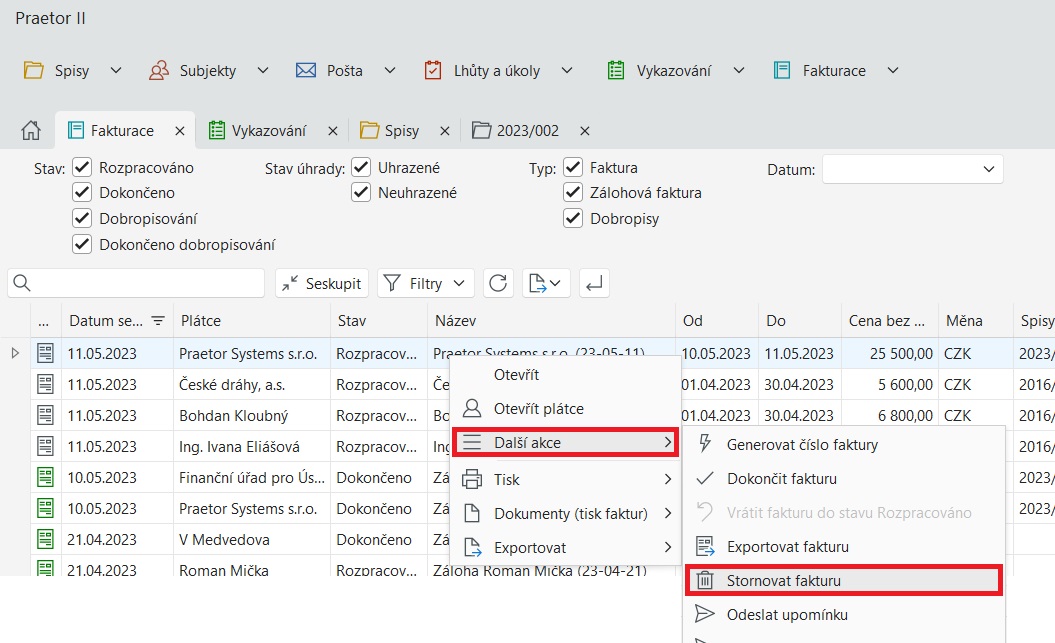The width and height of the screenshot is (1055, 643).
Task: Close the 2023/002 tab
Action: point(585,131)
